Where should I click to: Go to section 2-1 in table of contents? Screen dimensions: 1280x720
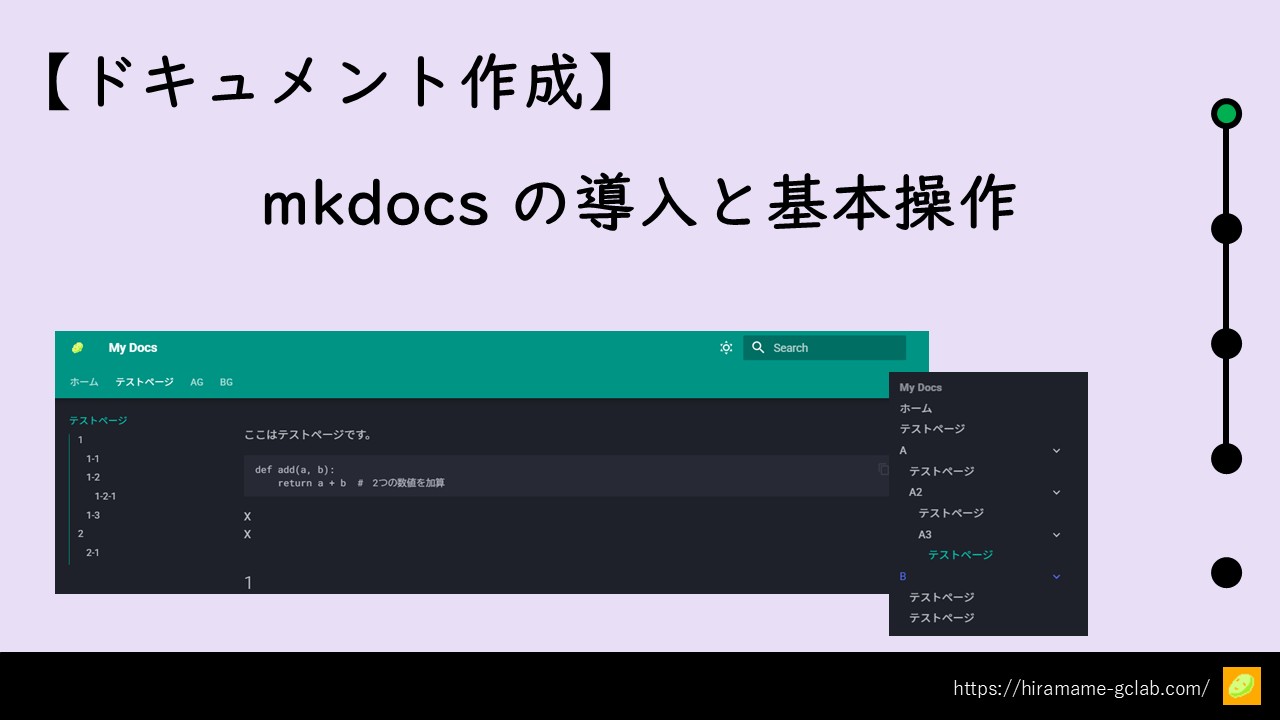[93, 552]
